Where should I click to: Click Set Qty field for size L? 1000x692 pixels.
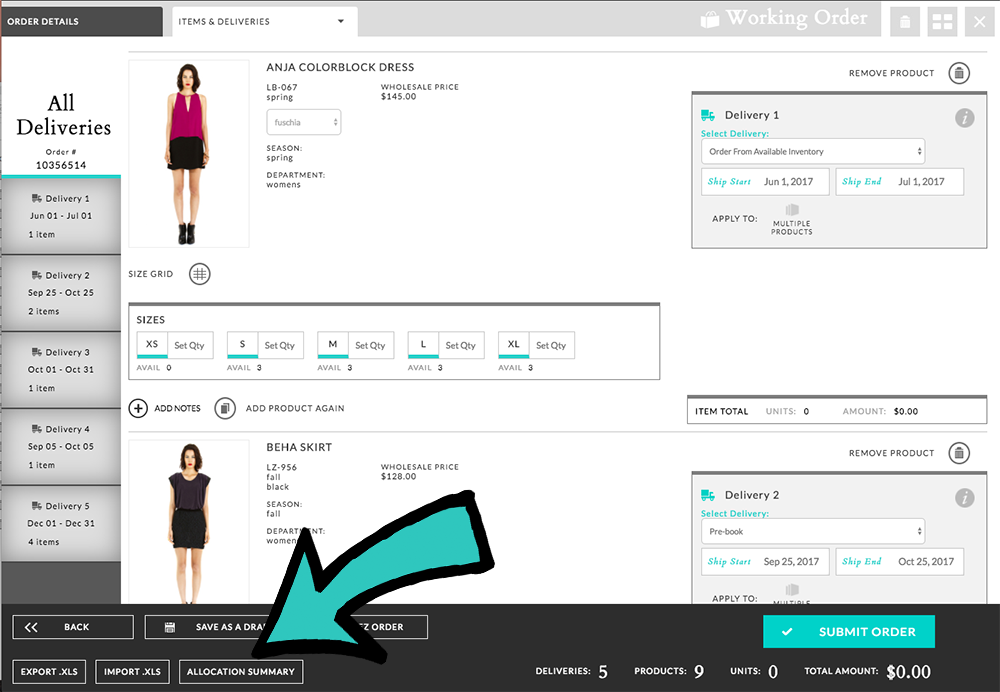pos(461,346)
